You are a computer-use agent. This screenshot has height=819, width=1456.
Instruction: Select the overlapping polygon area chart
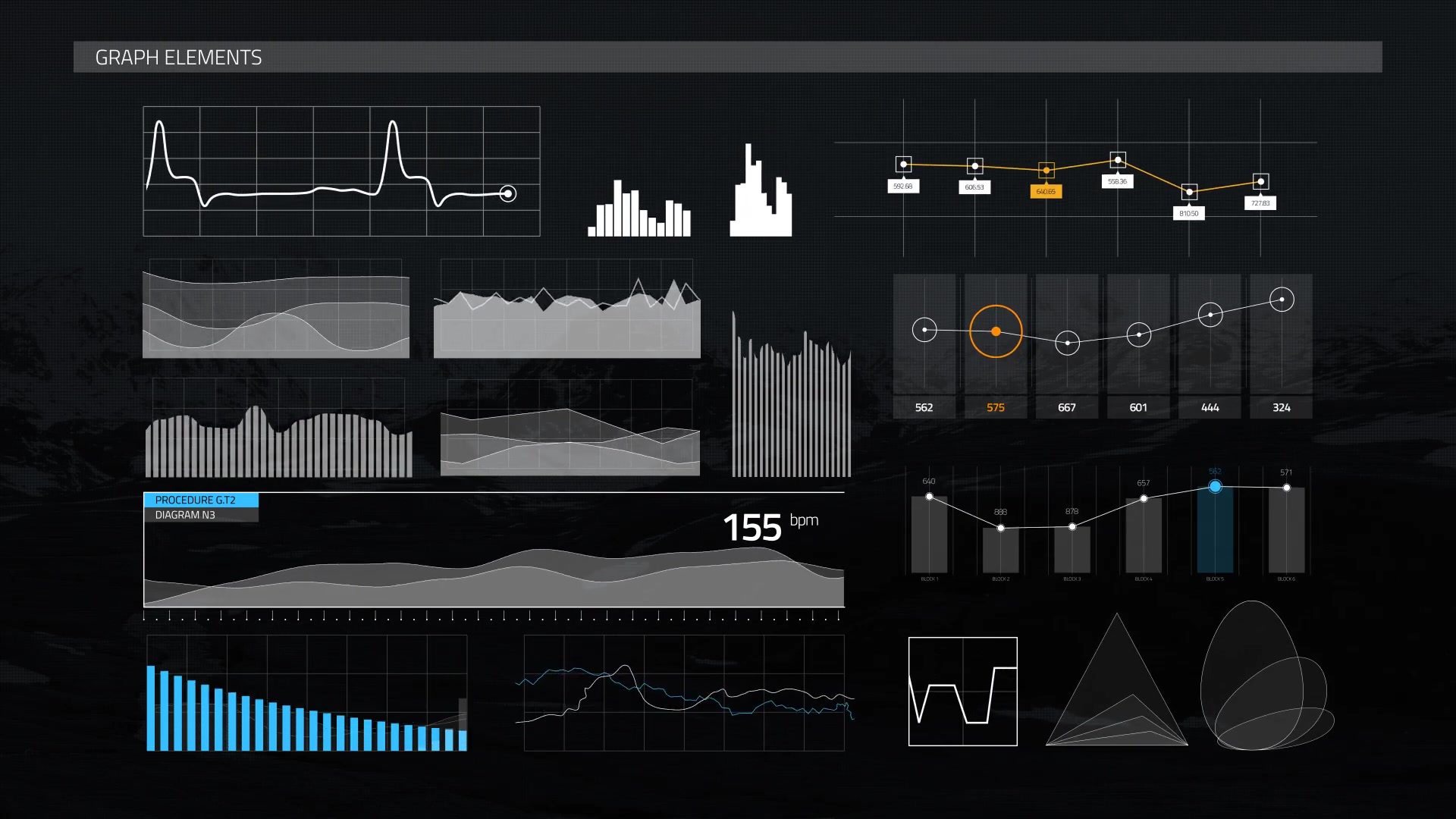click(570, 428)
